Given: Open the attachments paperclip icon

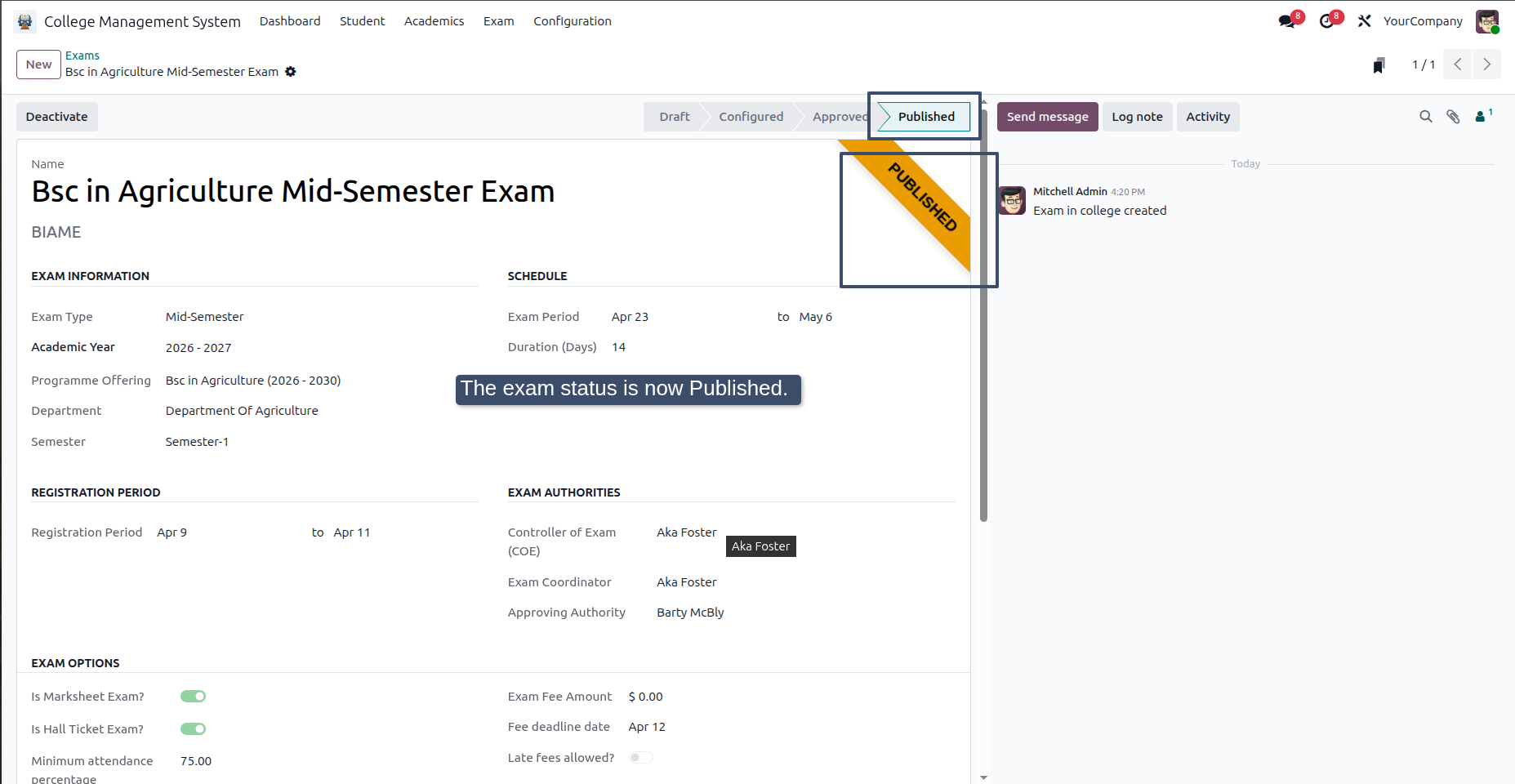Looking at the screenshot, I should click(x=1453, y=117).
